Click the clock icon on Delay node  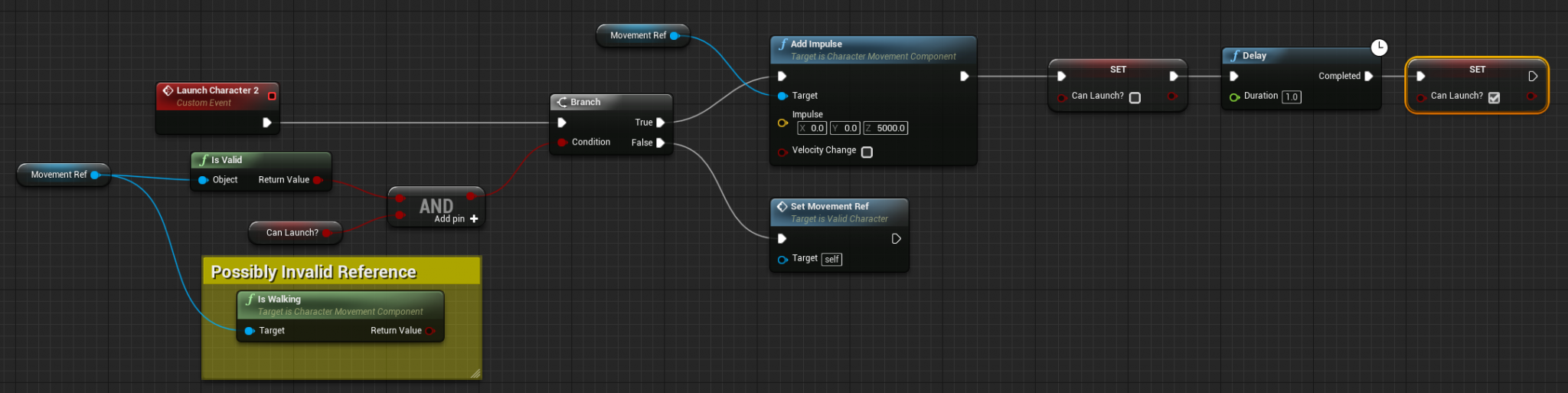pos(1379,47)
